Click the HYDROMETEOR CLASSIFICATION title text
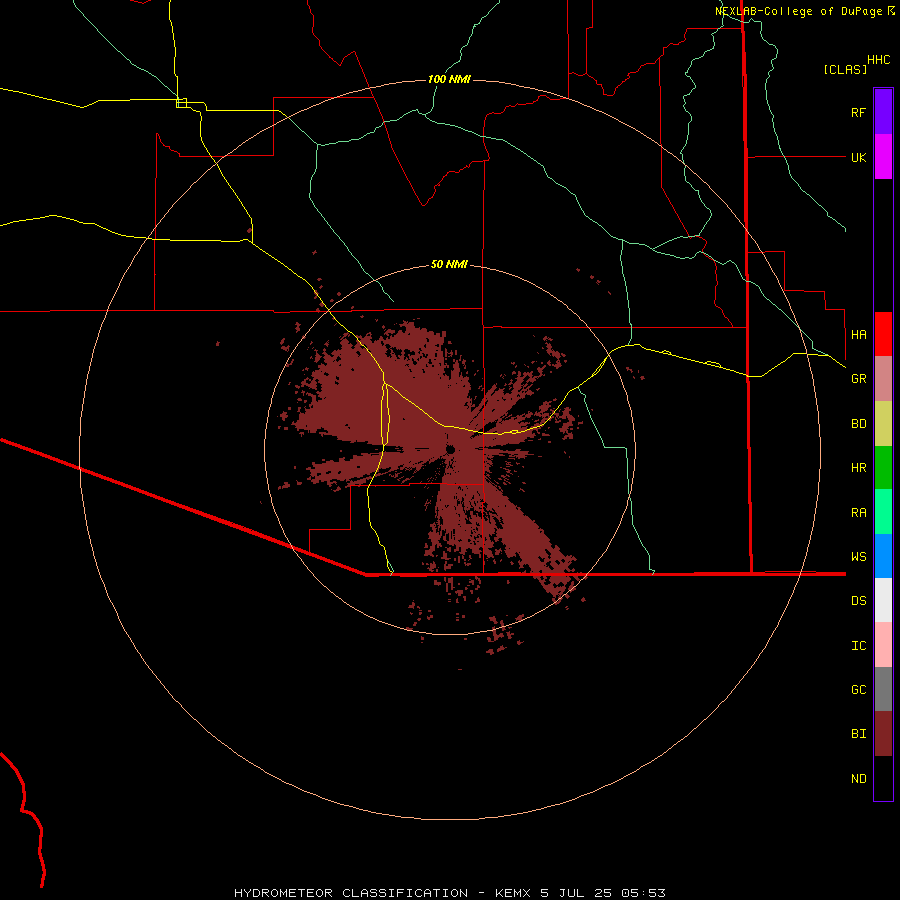The image size is (900, 900). click(351, 893)
